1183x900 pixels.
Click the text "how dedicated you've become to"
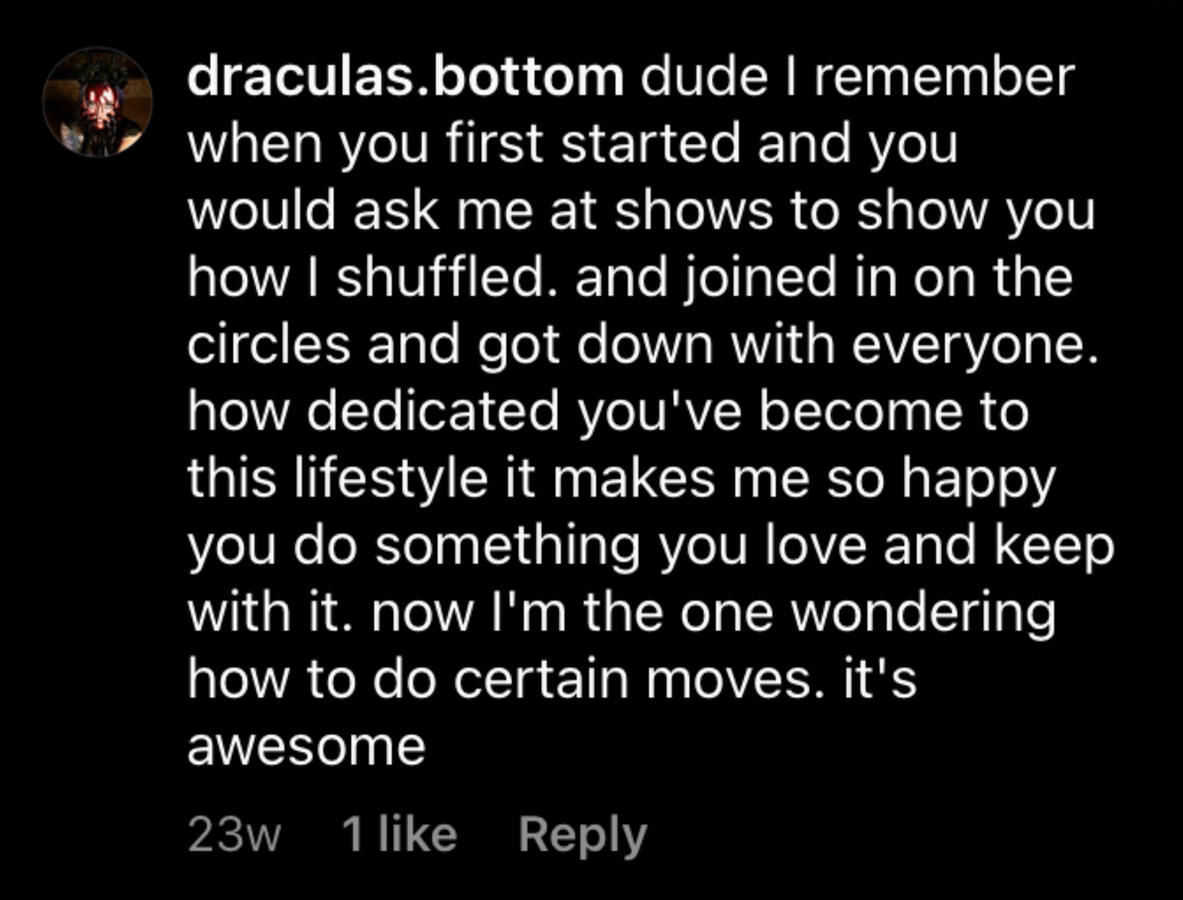tap(607, 413)
